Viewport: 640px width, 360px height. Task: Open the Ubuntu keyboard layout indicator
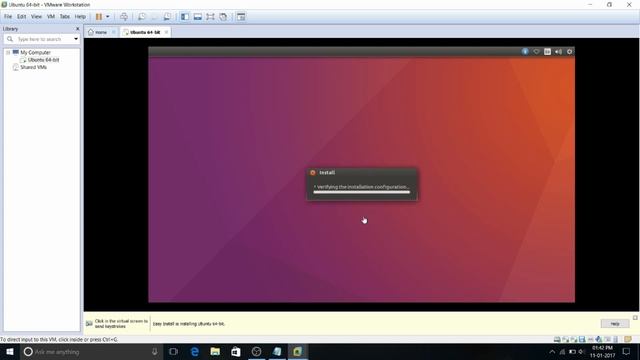(x=547, y=51)
